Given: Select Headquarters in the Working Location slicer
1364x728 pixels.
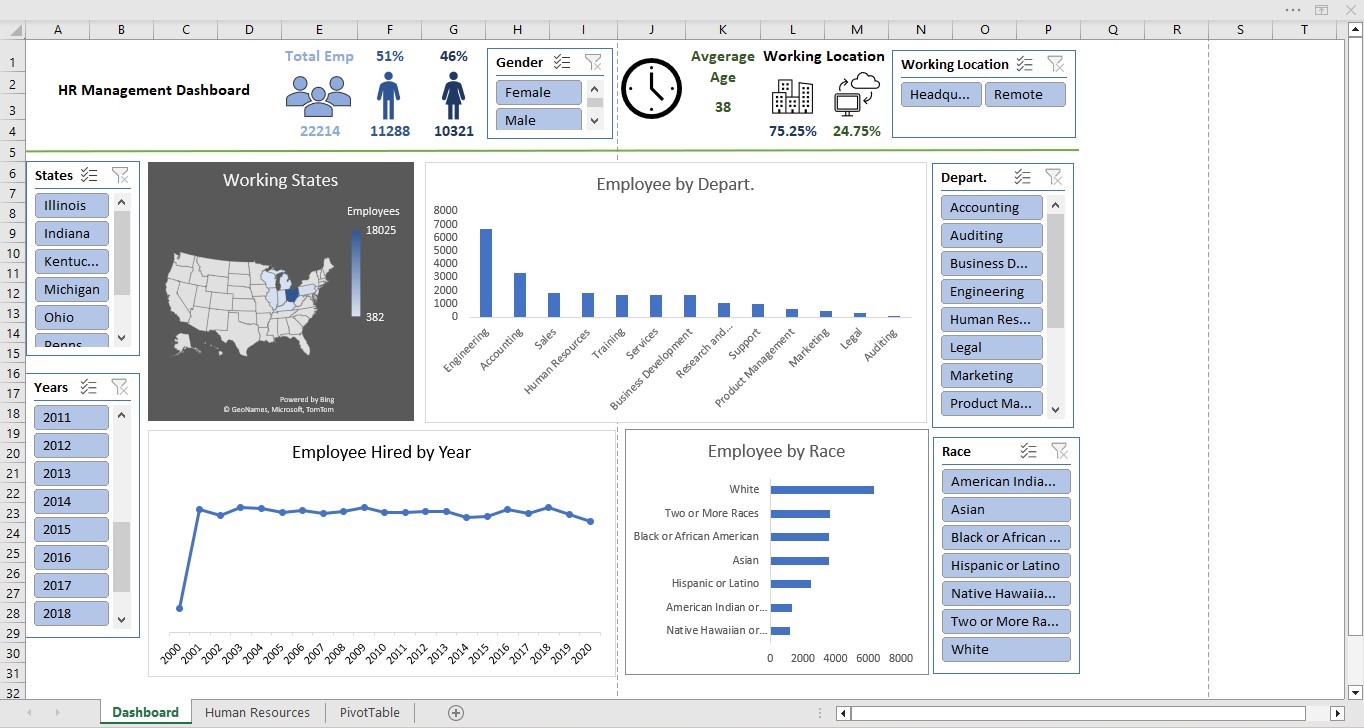Looking at the screenshot, I should coord(940,94).
